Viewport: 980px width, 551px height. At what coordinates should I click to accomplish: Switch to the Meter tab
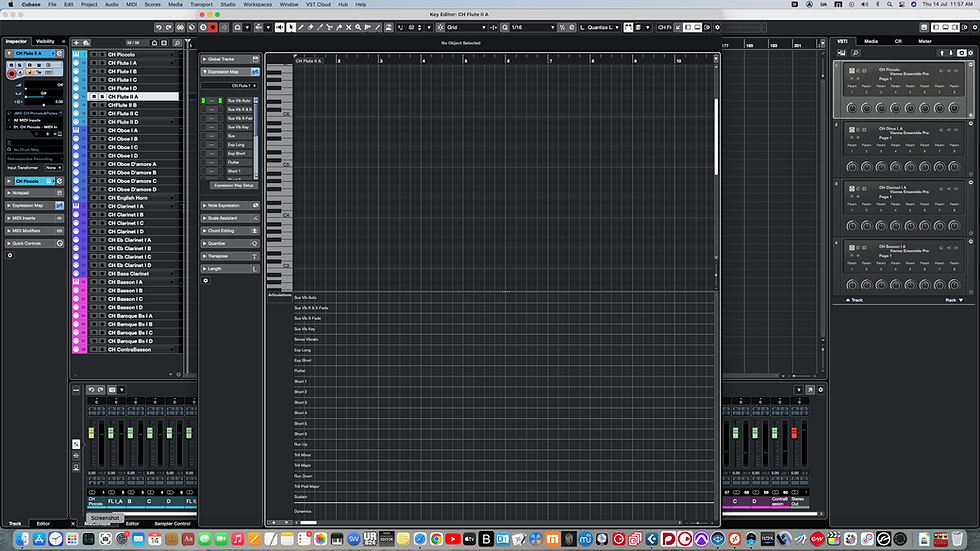925,41
